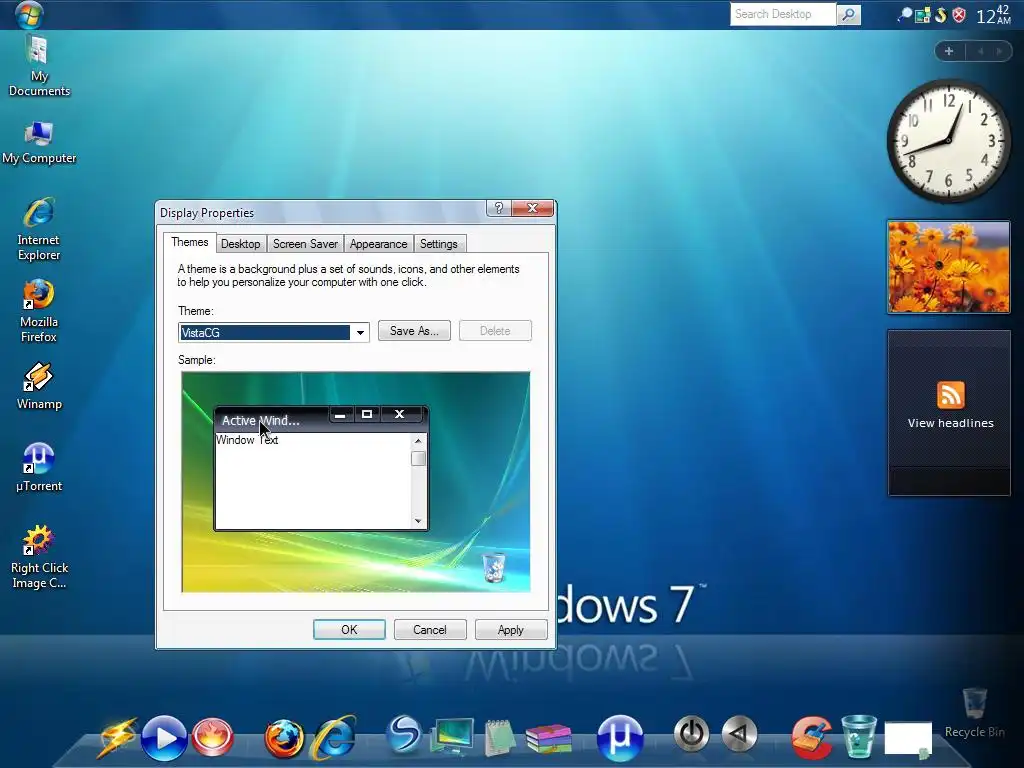The height and width of the screenshot is (768, 1024).
Task: Select Recycle Bin desktop icon
Action: [x=974, y=713]
